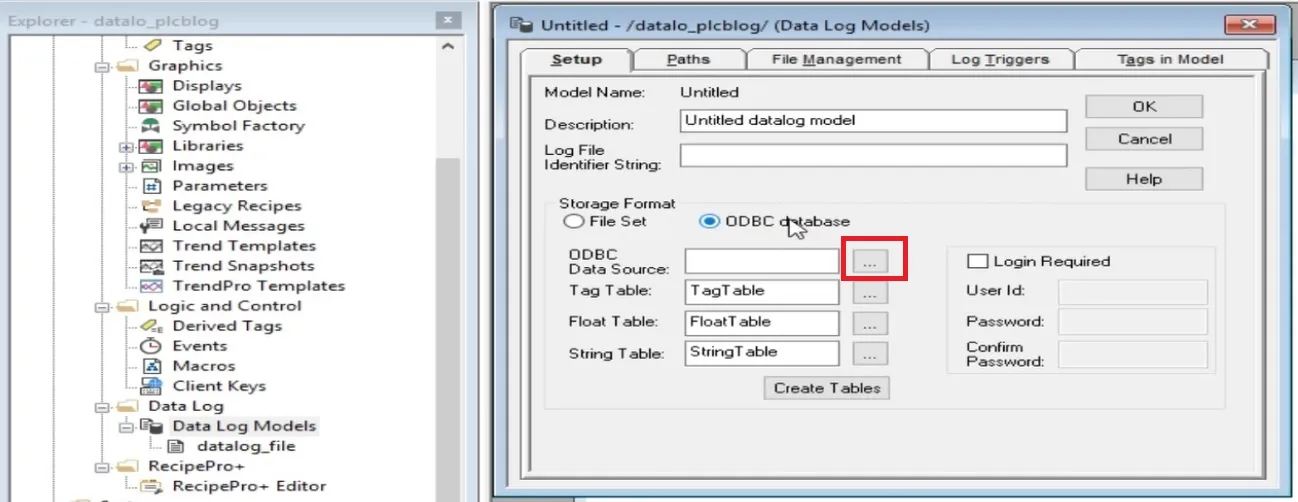The width and height of the screenshot is (1298, 502).
Task: Select the Trend Templates icon
Action: [x=152, y=246]
